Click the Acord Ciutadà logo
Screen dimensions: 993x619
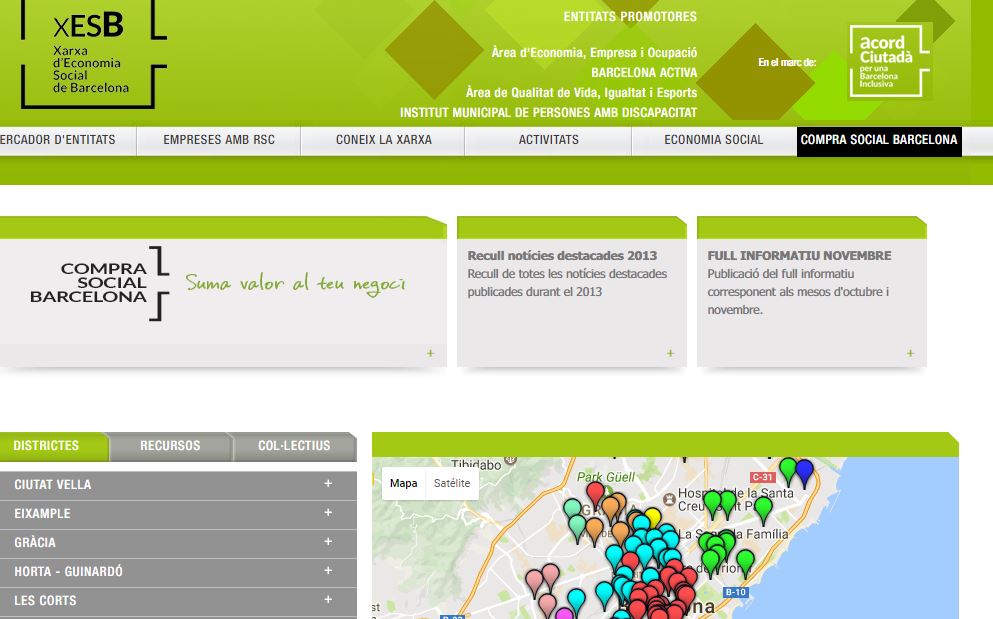pos(889,61)
